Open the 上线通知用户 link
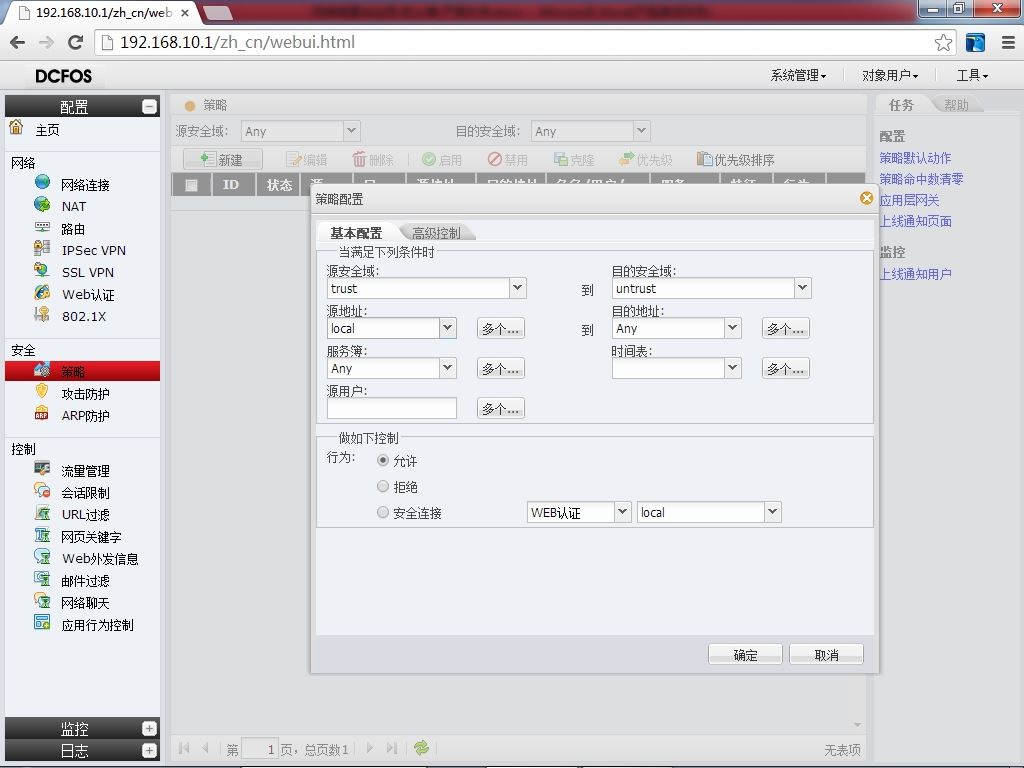Viewport: 1024px width, 768px height. tap(915, 274)
